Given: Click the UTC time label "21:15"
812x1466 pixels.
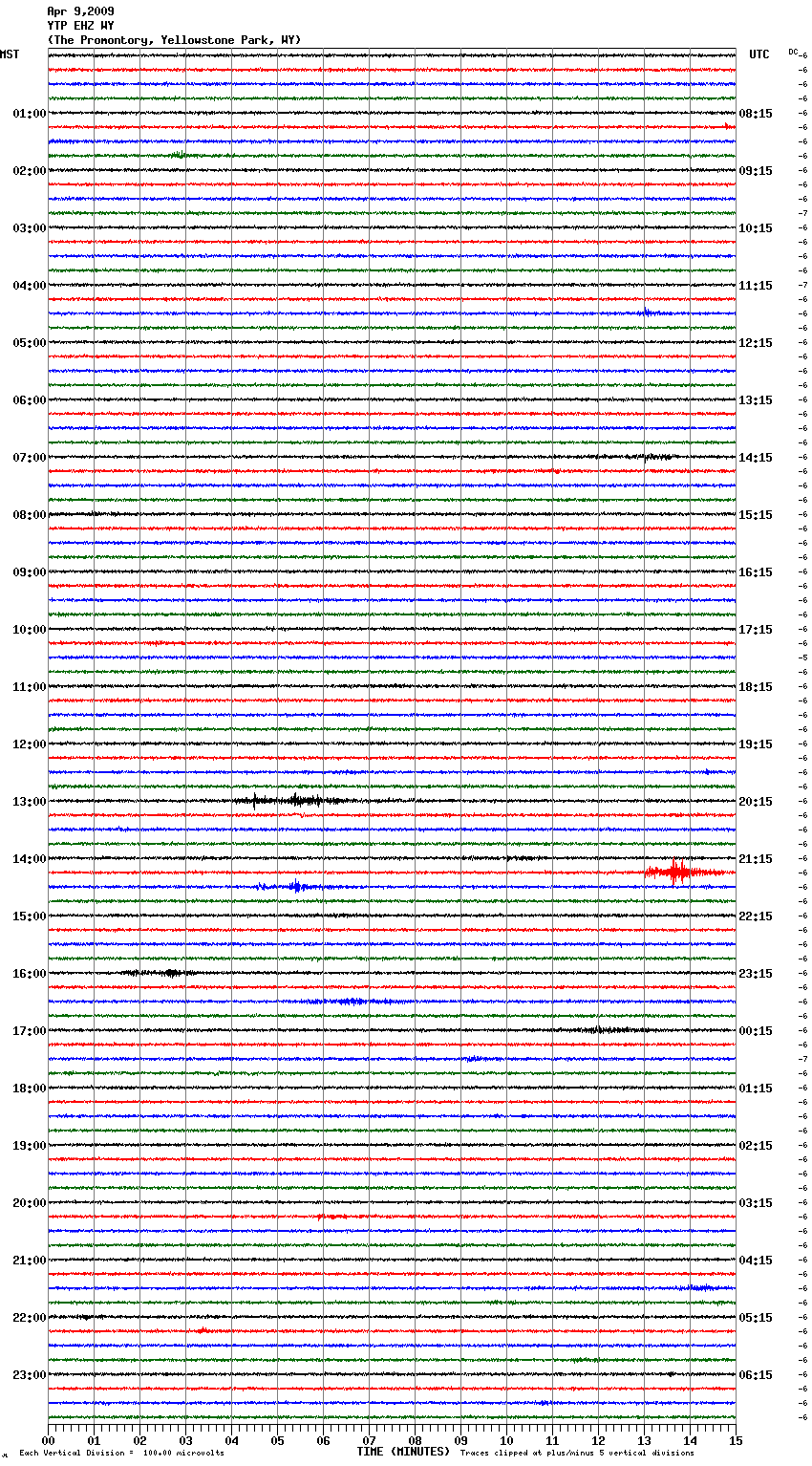Looking at the screenshot, I should [x=756, y=859].
